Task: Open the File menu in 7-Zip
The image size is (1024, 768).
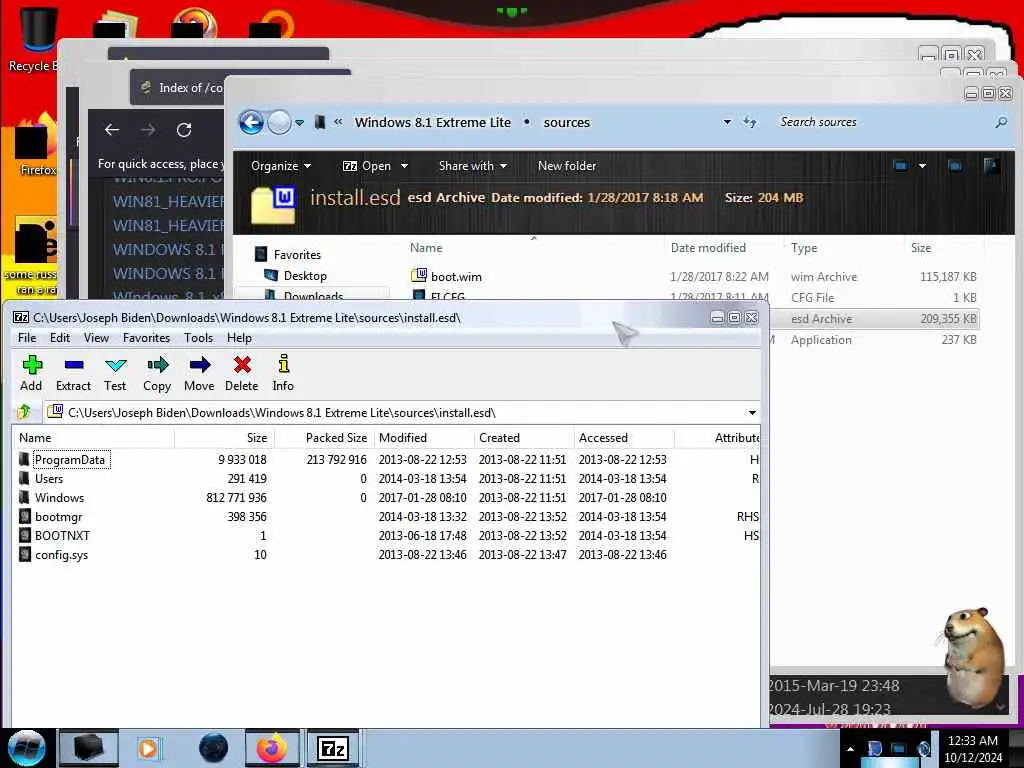Action: click(27, 338)
